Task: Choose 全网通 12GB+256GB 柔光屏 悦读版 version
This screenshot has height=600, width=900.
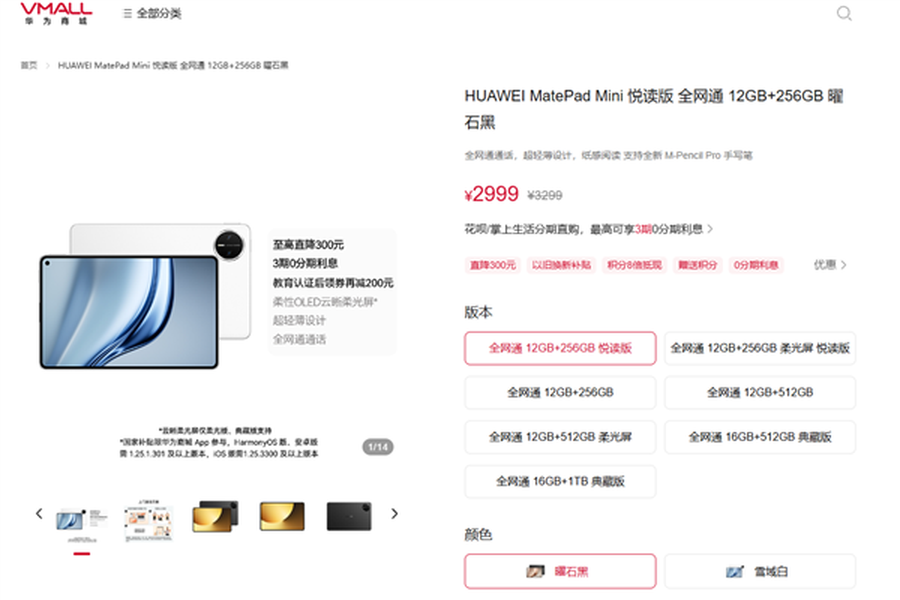Action: pos(760,348)
